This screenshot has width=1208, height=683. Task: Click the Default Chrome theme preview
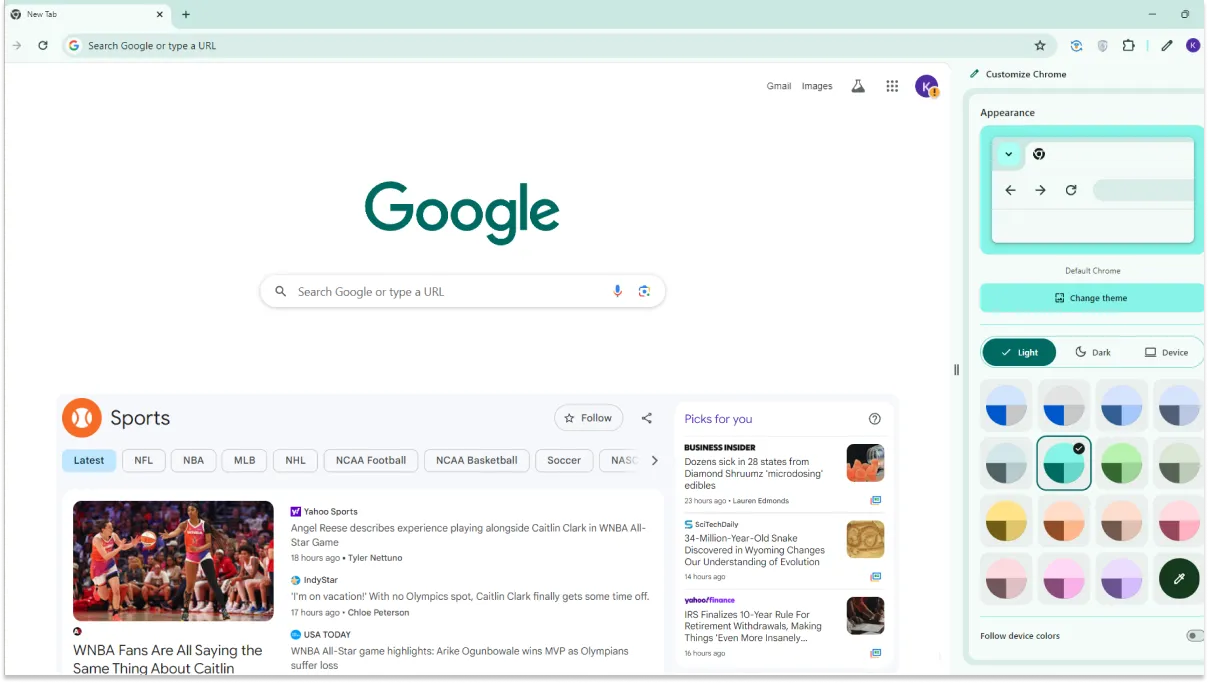[x=1091, y=189]
